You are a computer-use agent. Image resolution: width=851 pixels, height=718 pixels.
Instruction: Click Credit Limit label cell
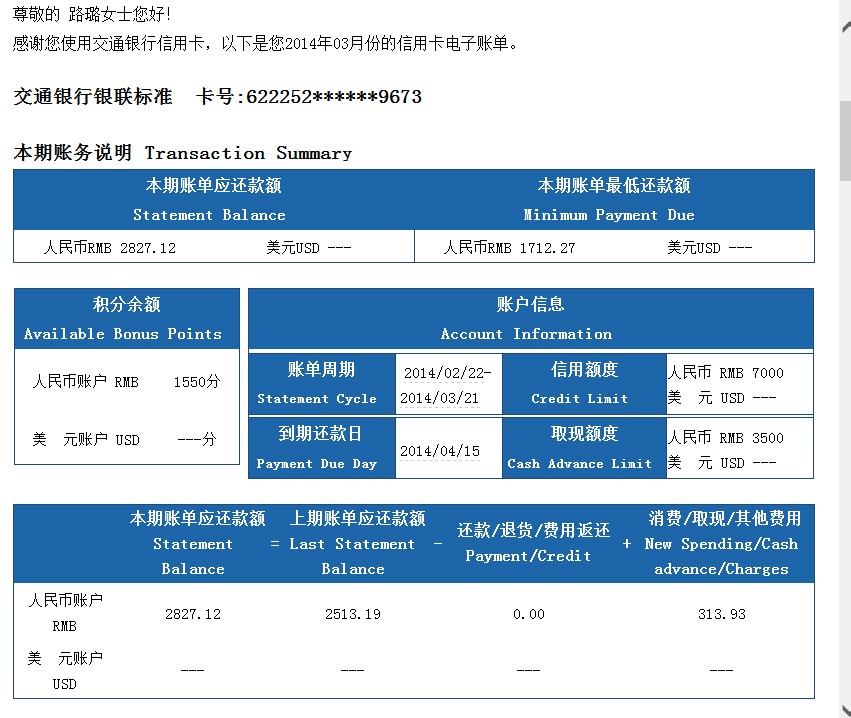coord(584,384)
